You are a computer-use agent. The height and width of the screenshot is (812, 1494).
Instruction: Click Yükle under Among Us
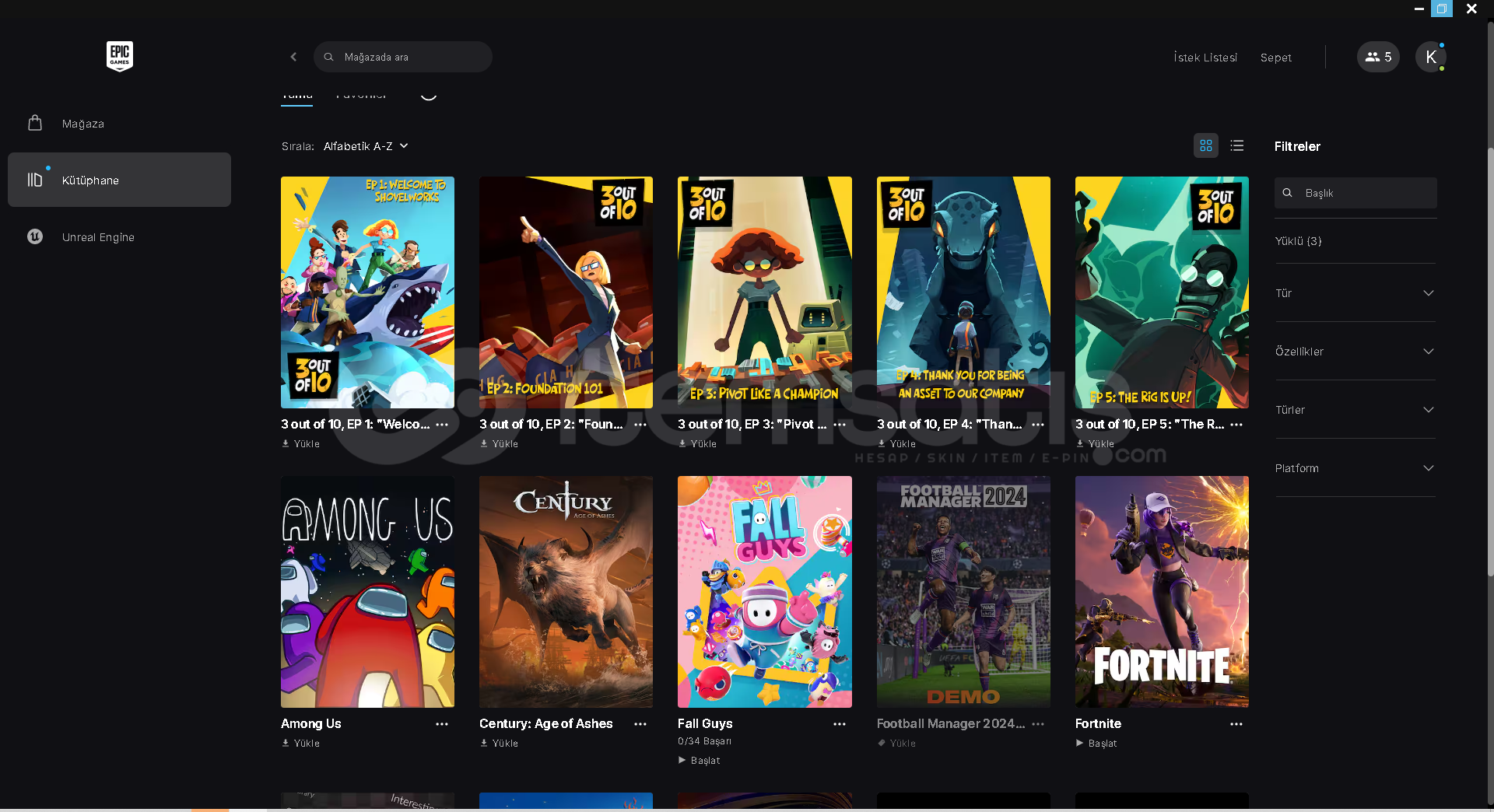301,744
